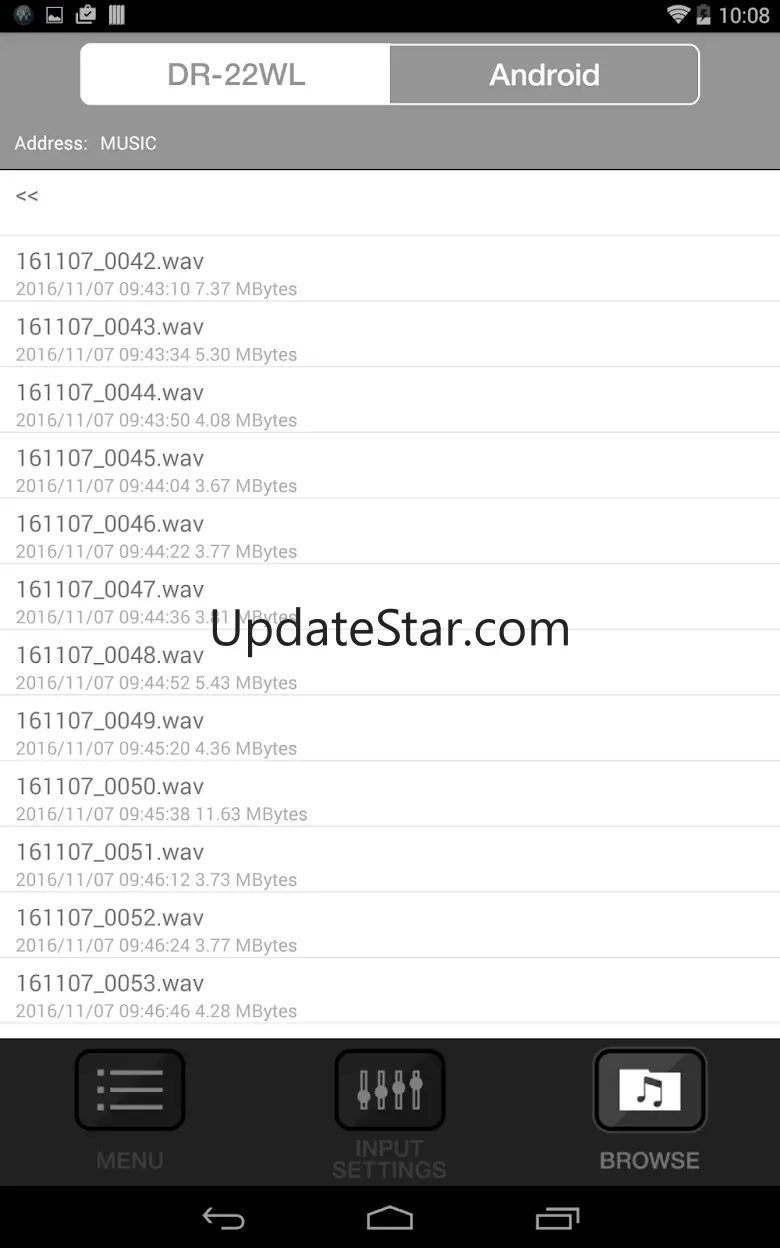780x1248 pixels.
Task: Tap the Wi-Fi status bar icon
Action: click(679, 15)
